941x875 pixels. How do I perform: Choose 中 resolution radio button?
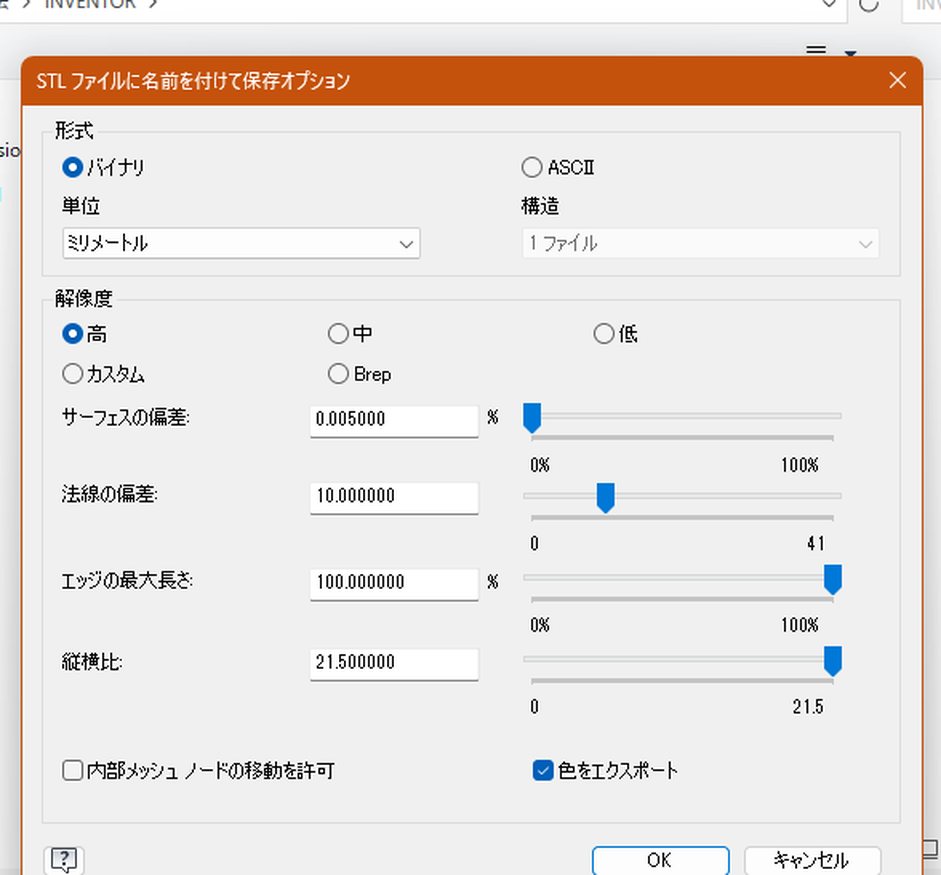(338, 334)
